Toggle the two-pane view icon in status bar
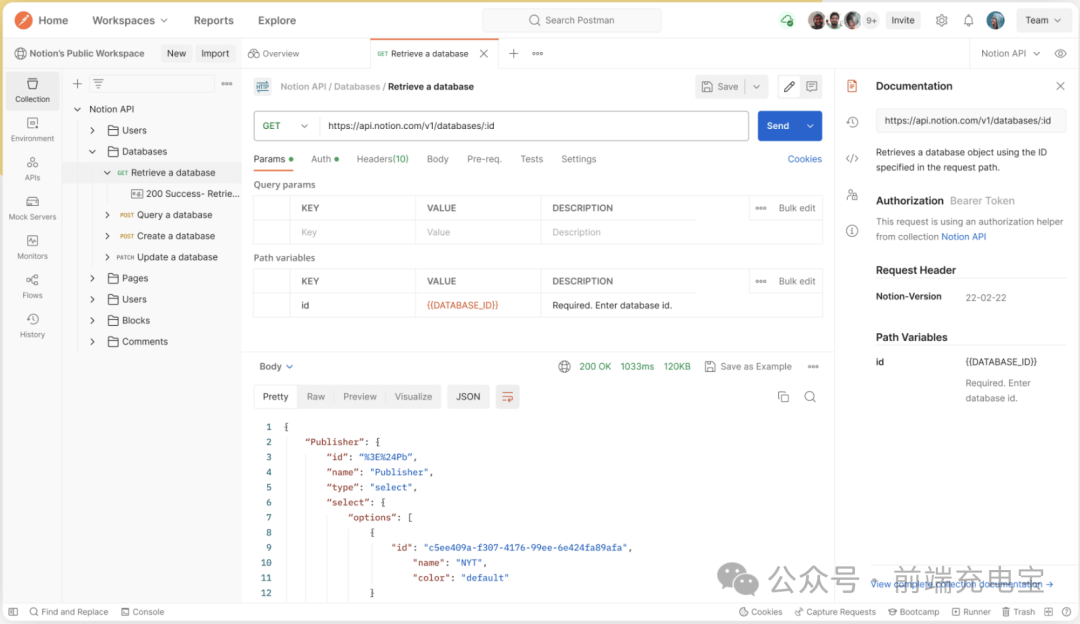Screen dimensions: 1080x624 [1048, 612]
